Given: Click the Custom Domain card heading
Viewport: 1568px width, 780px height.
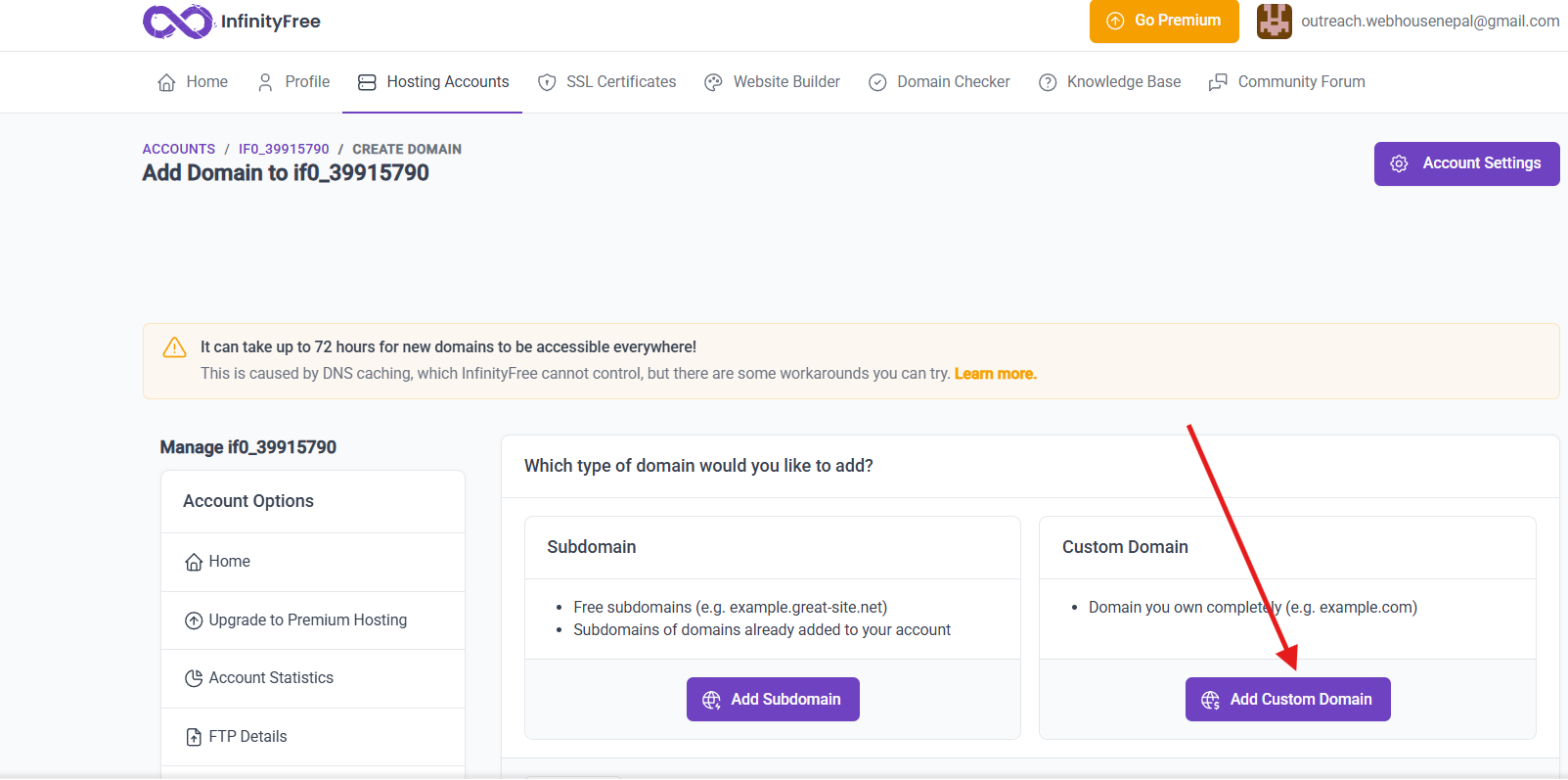Looking at the screenshot, I should pos(1125,547).
